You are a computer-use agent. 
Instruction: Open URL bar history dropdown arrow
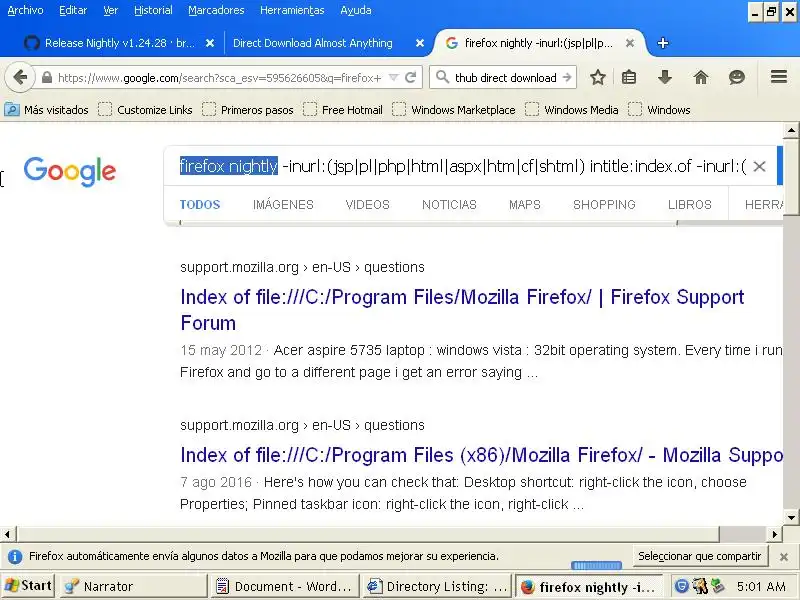[x=393, y=78]
